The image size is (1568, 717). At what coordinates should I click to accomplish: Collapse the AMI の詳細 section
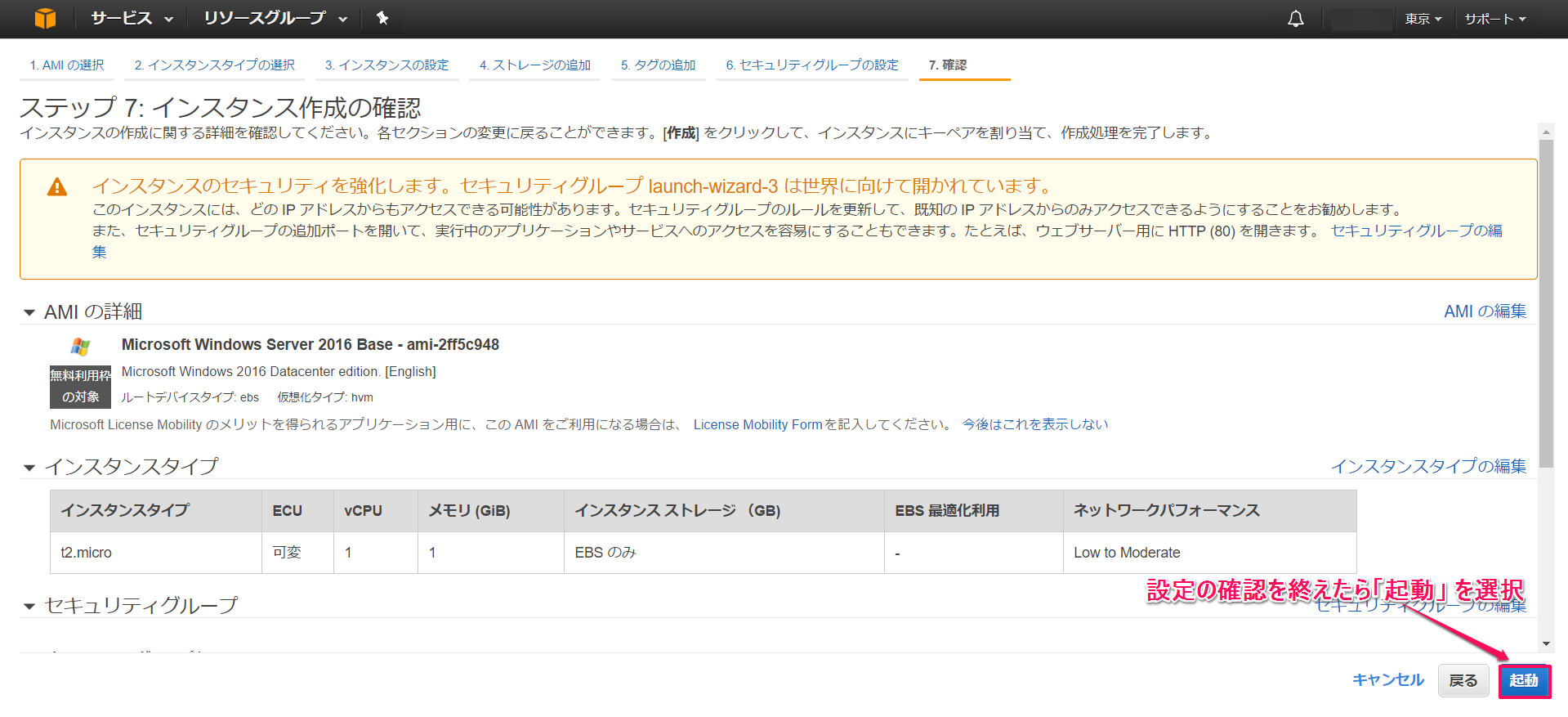pos(29,312)
